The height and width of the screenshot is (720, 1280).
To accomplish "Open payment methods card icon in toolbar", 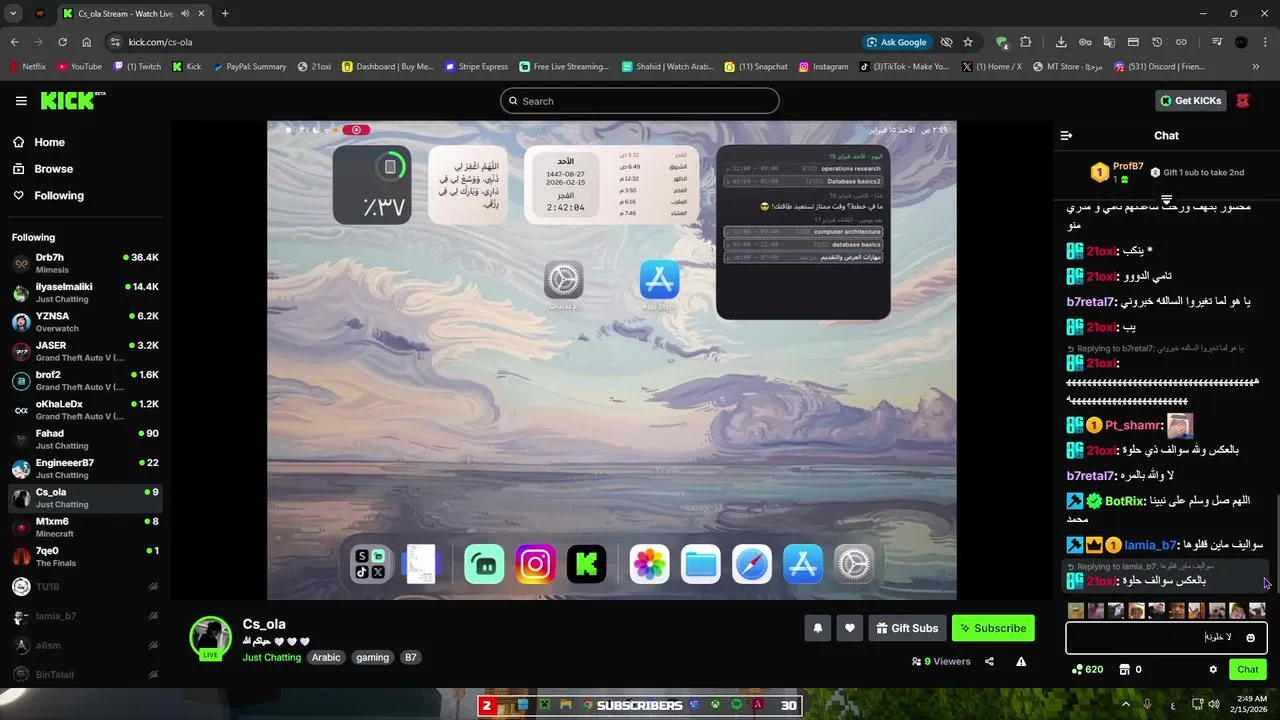I will coord(1133,42).
